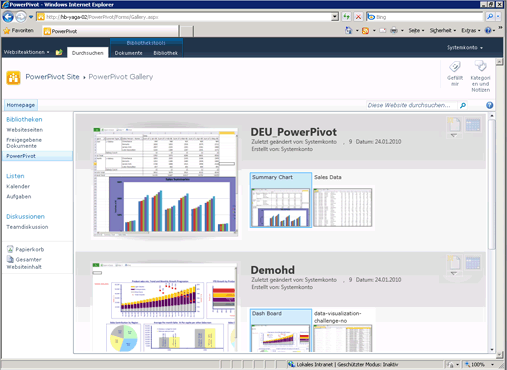Open Websiteseiten in the sidebar
This screenshot has height=370, width=507.
point(25,130)
